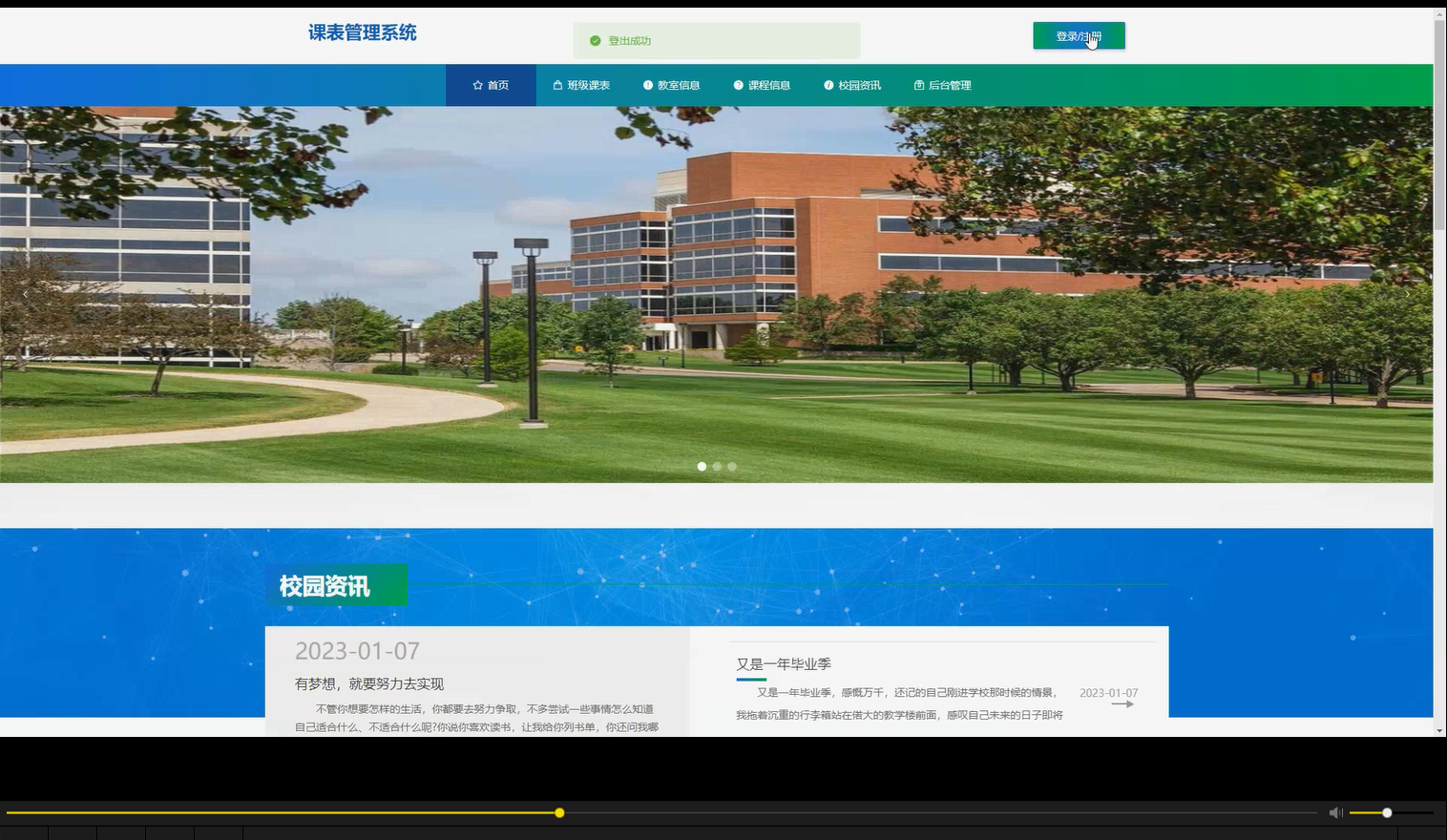
Task: Select the second carousel indicator dot
Action: point(717,466)
